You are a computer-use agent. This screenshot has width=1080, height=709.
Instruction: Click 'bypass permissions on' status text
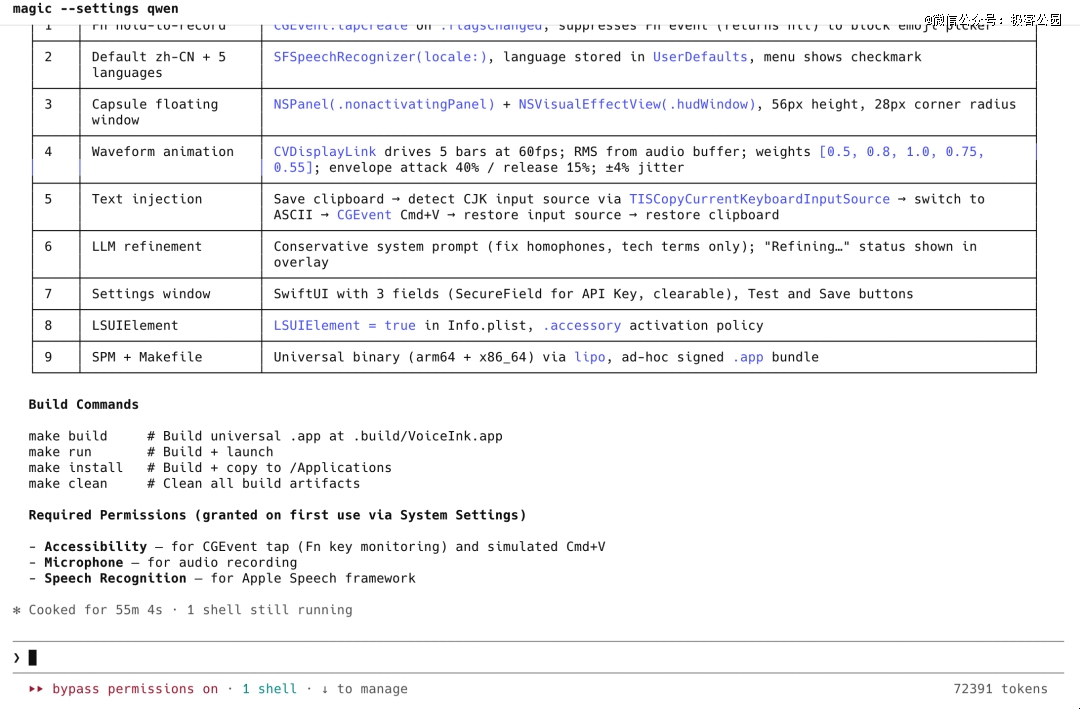click(x=135, y=689)
